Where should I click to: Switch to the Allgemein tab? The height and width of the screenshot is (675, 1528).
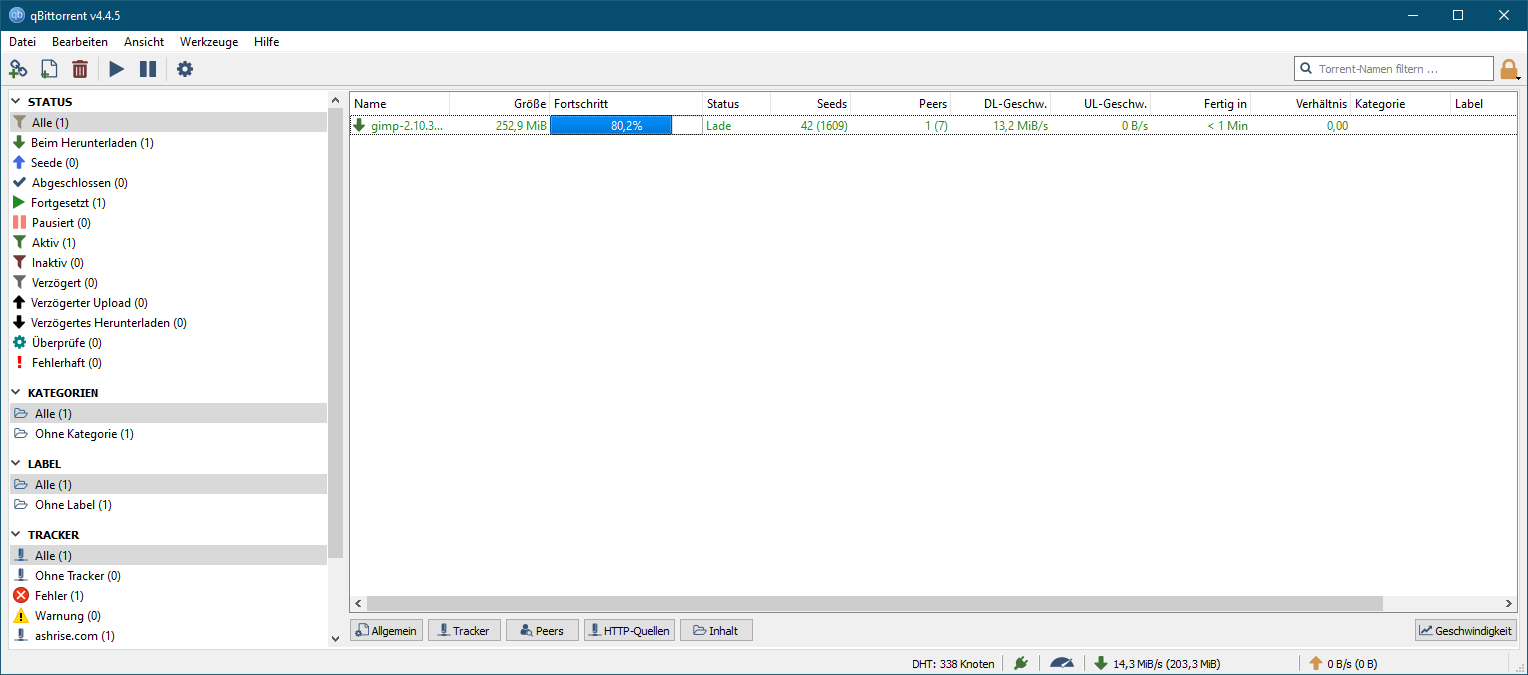tap(386, 631)
